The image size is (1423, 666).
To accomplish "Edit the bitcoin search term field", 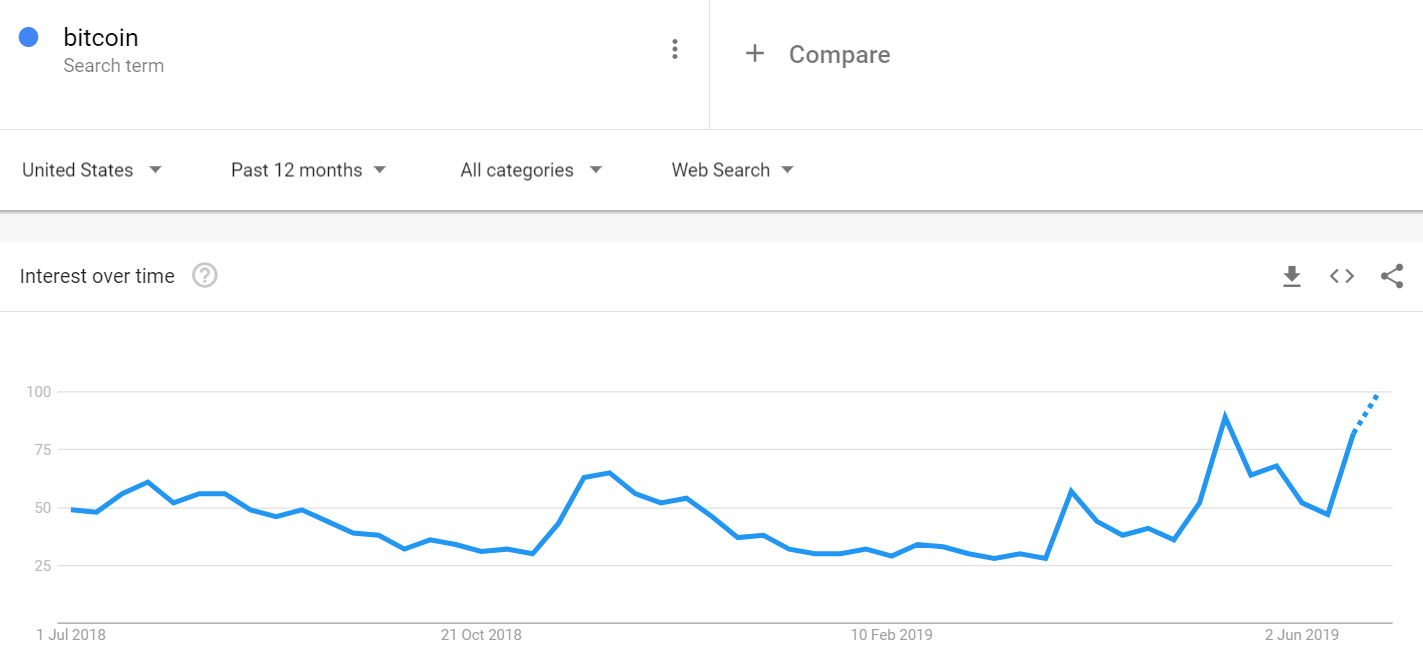I will pos(101,38).
